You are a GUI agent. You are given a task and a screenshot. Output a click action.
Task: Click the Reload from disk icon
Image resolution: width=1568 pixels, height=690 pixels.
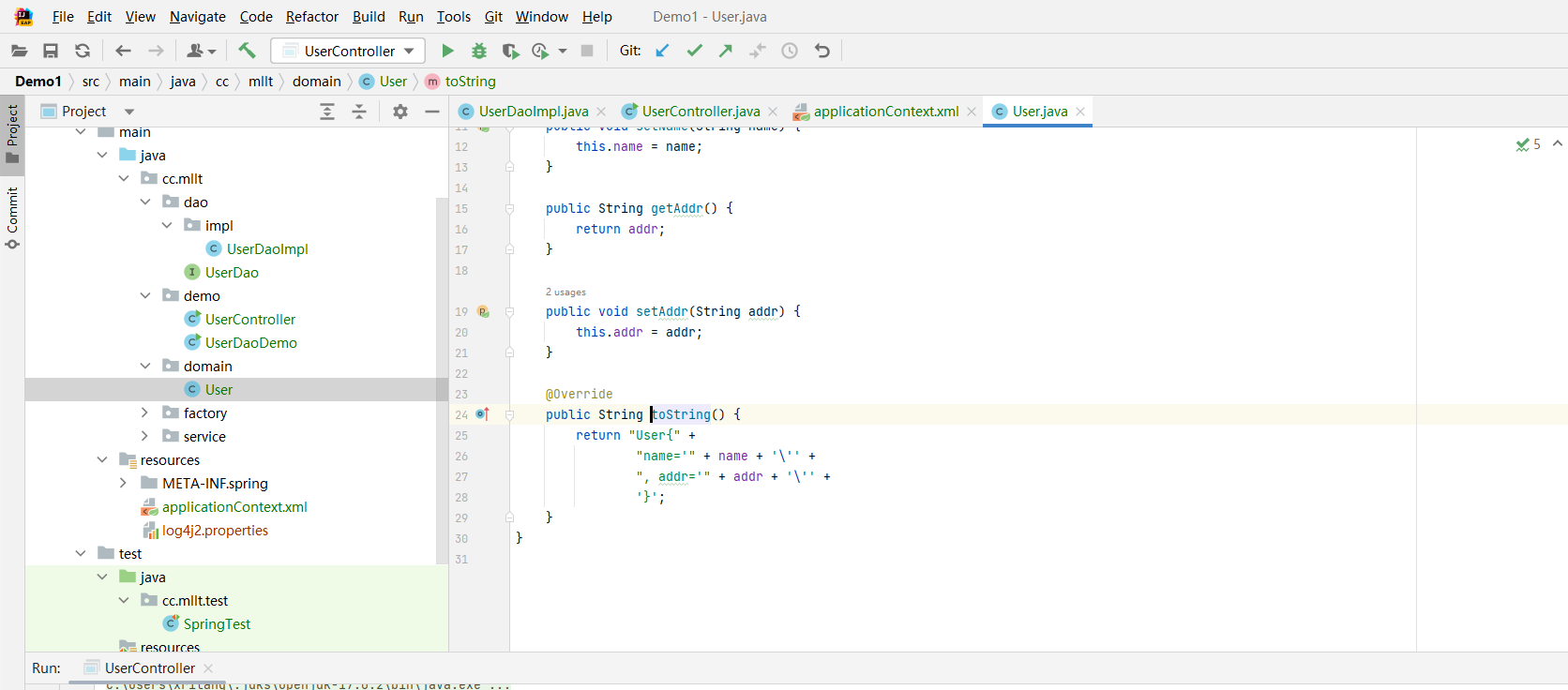coord(83,51)
